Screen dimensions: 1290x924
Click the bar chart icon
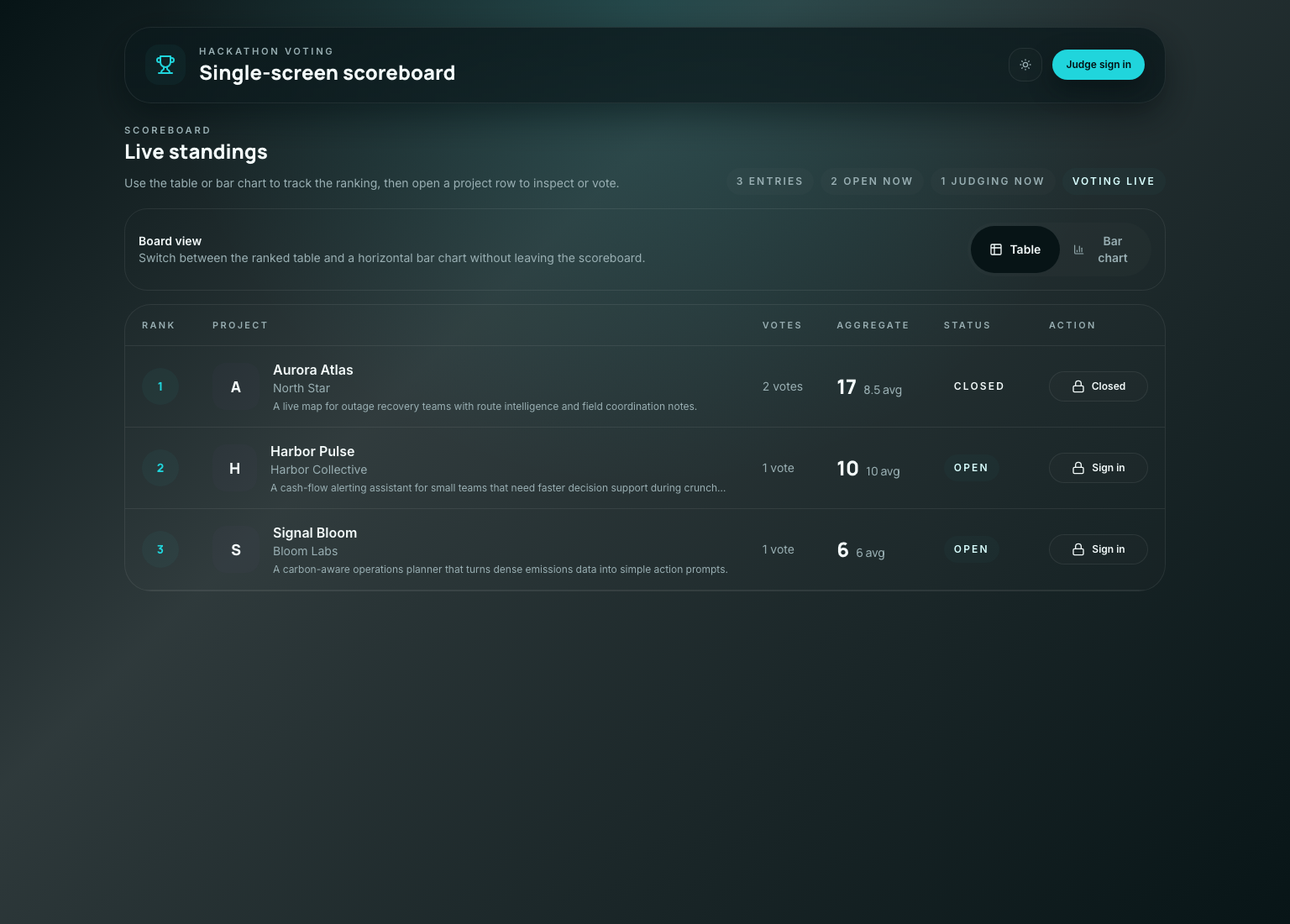1079,249
